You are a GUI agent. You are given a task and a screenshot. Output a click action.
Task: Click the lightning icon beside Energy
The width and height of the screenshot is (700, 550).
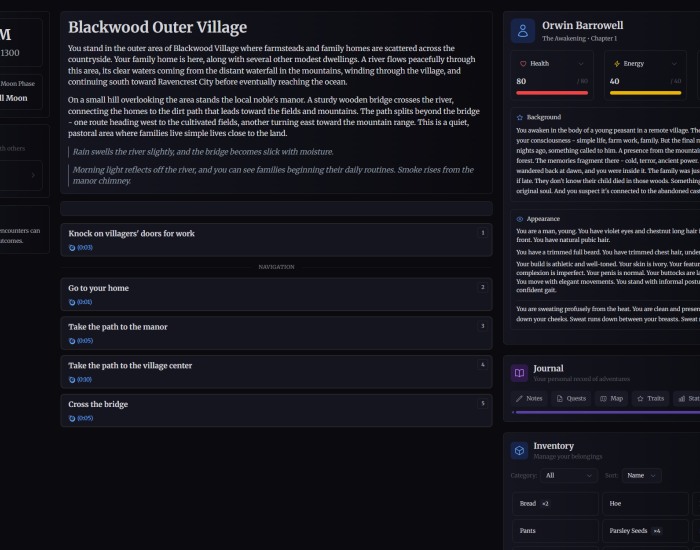pyautogui.click(x=615, y=63)
